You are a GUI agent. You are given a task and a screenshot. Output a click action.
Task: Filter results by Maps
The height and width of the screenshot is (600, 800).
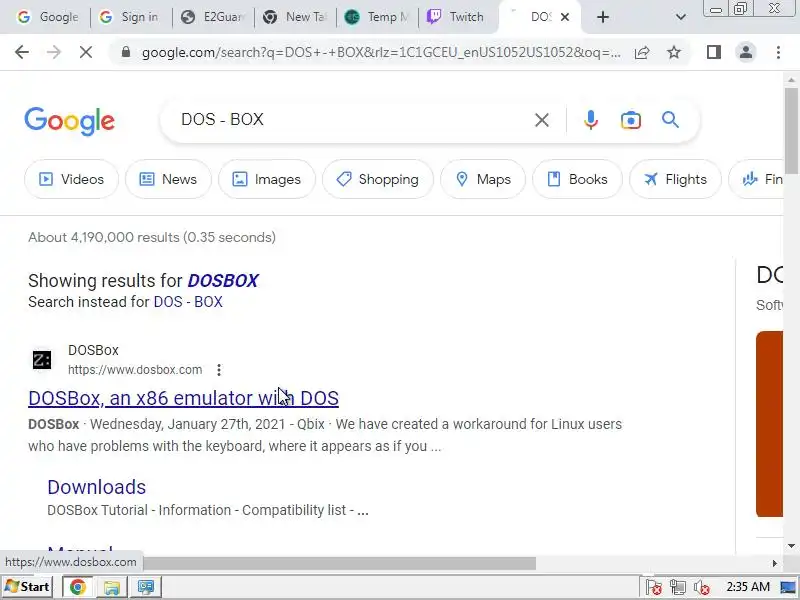coord(483,179)
